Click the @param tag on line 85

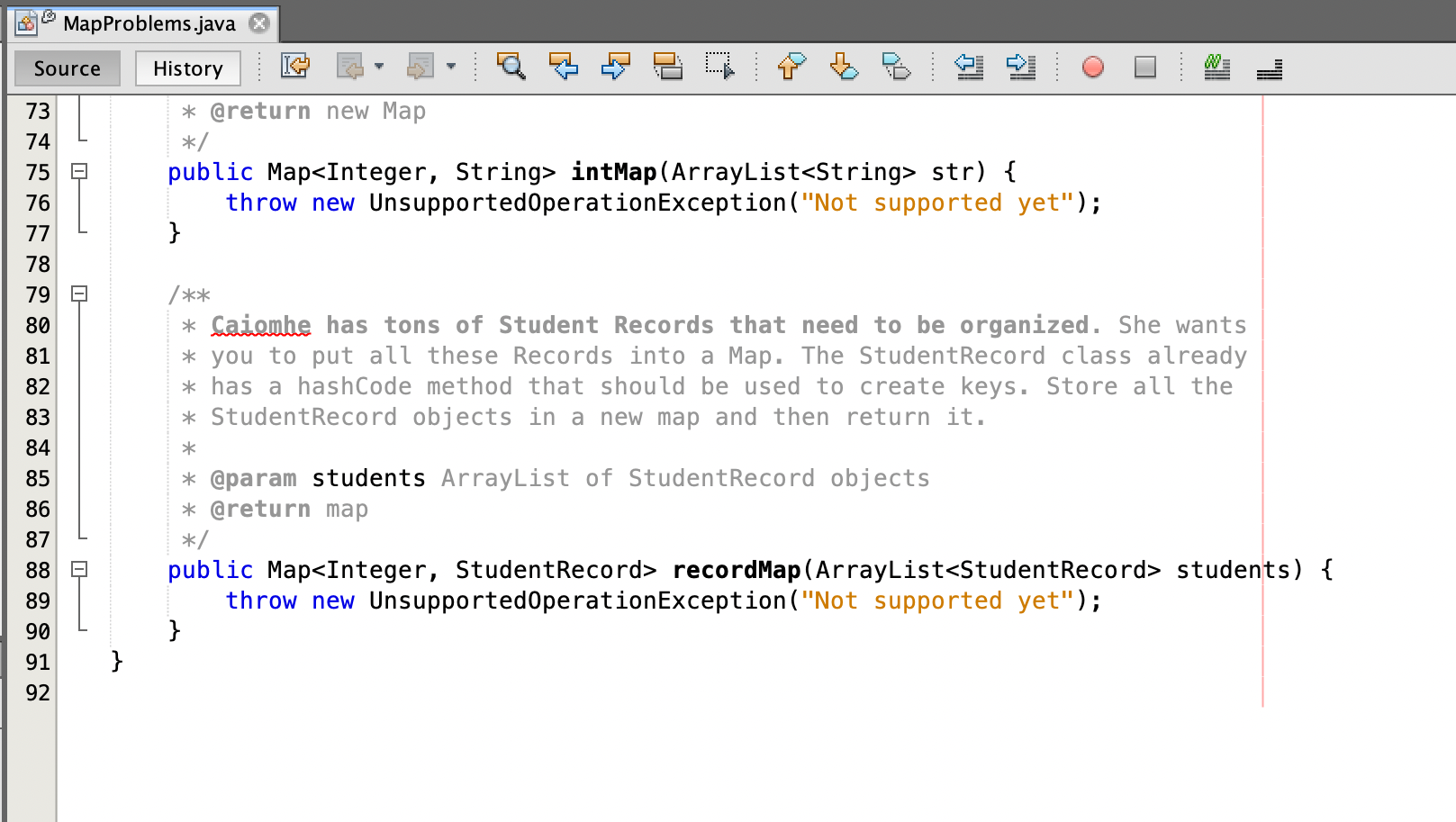254,478
